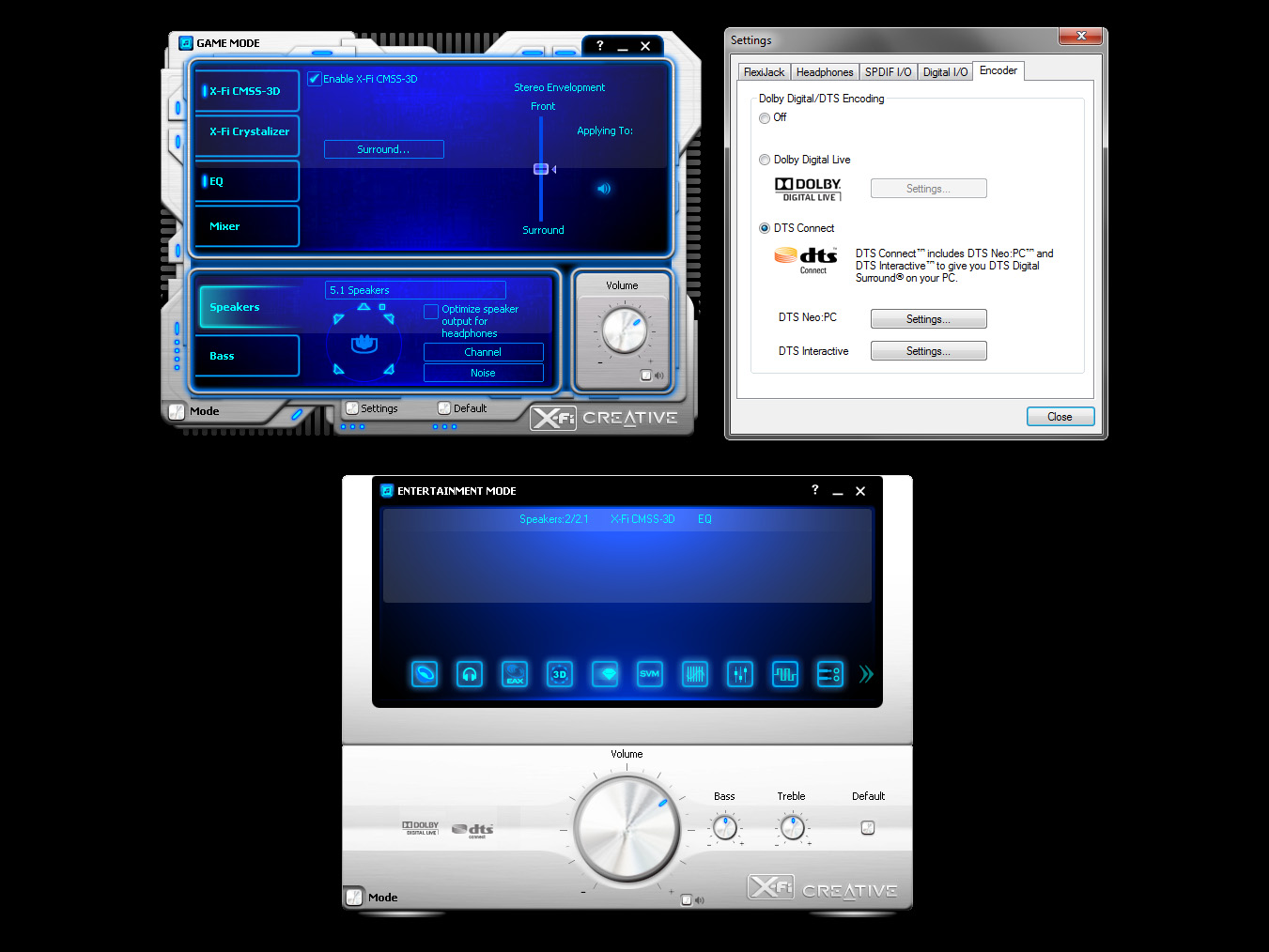Switch to FlexiJack tab in Settings
The width and height of the screenshot is (1269, 952).
pyautogui.click(x=764, y=72)
